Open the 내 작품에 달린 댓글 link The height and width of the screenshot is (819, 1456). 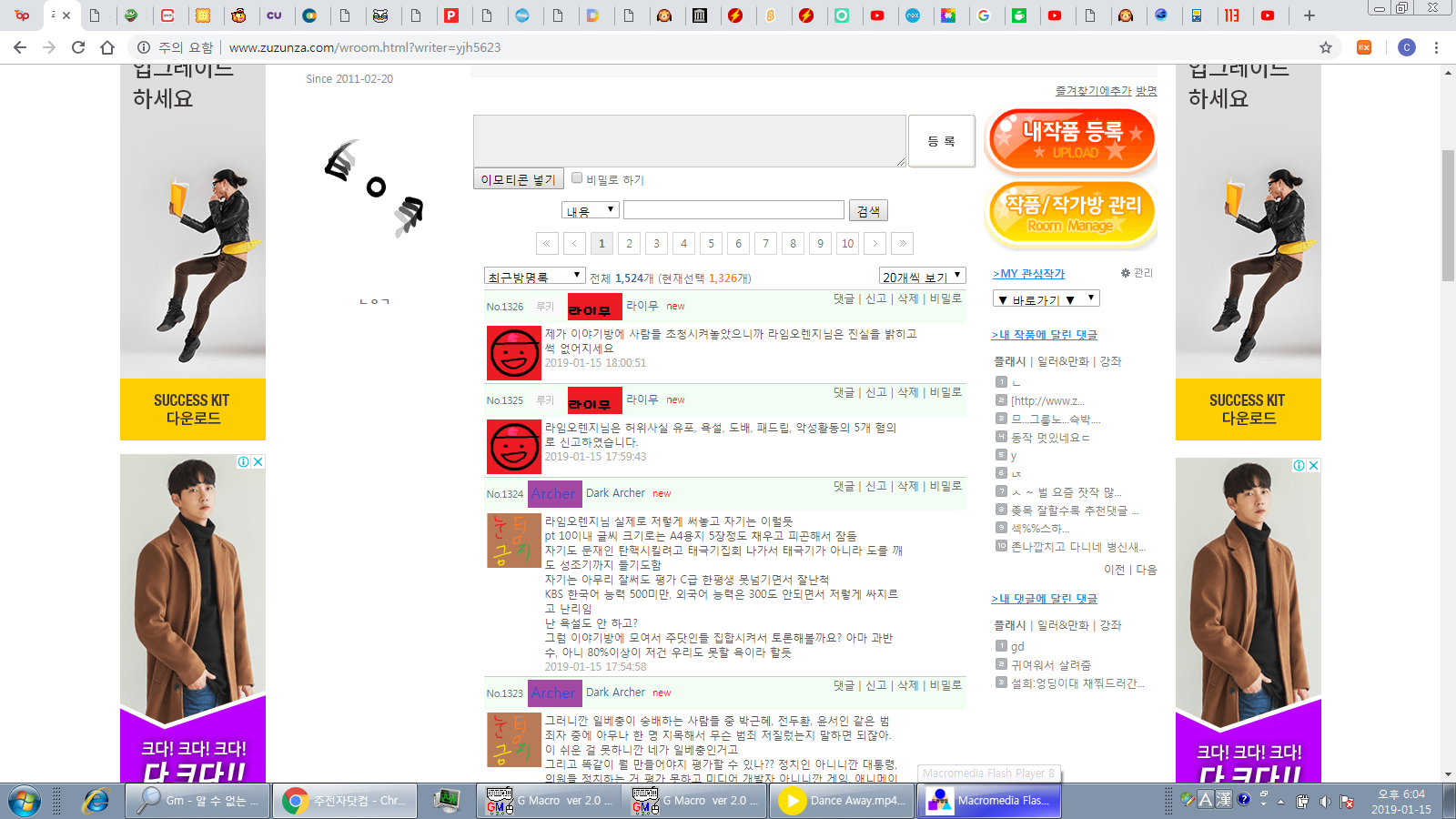[1045, 335]
